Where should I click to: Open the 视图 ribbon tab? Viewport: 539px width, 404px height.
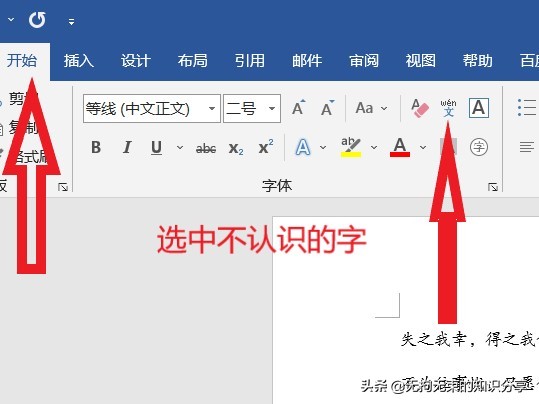pos(420,61)
